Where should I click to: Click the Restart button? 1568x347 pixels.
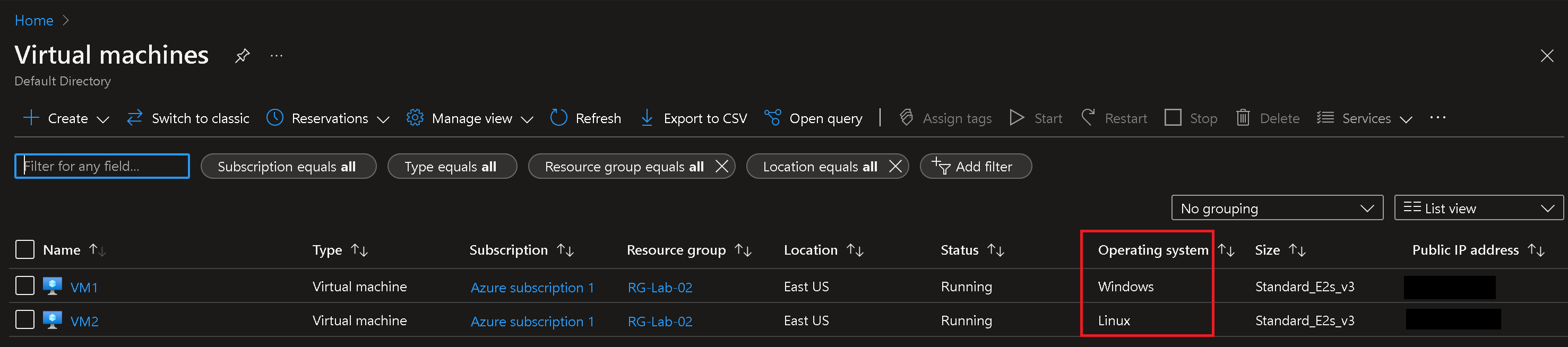pos(1114,118)
